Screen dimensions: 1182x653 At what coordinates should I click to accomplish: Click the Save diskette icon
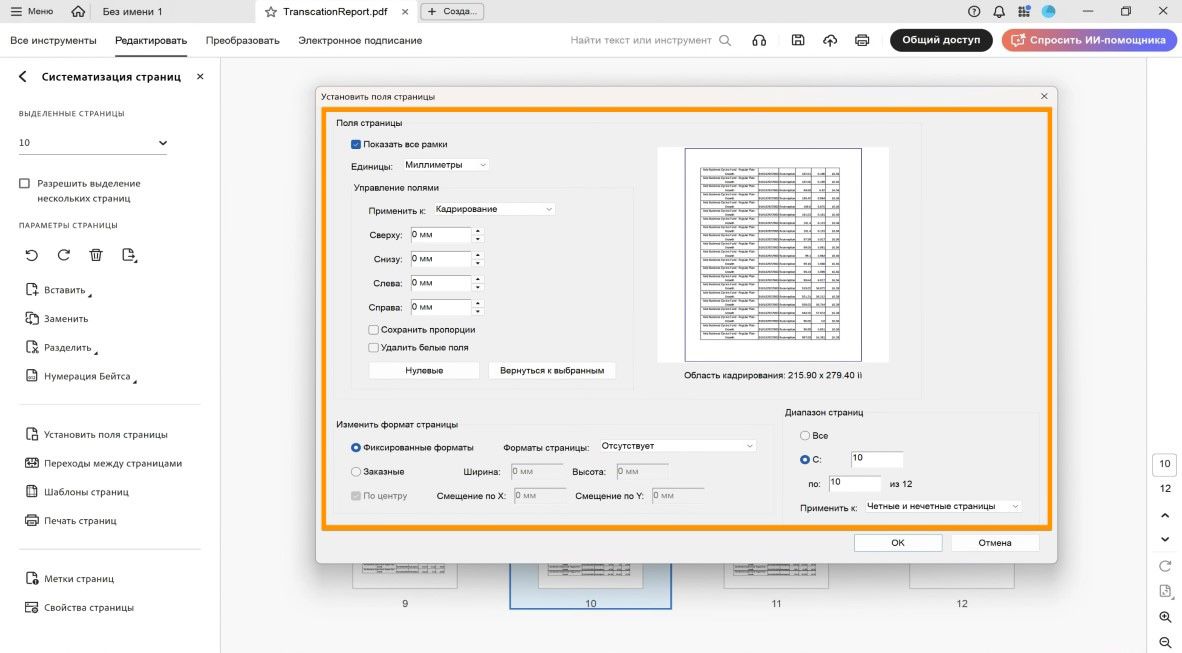coord(798,40)
